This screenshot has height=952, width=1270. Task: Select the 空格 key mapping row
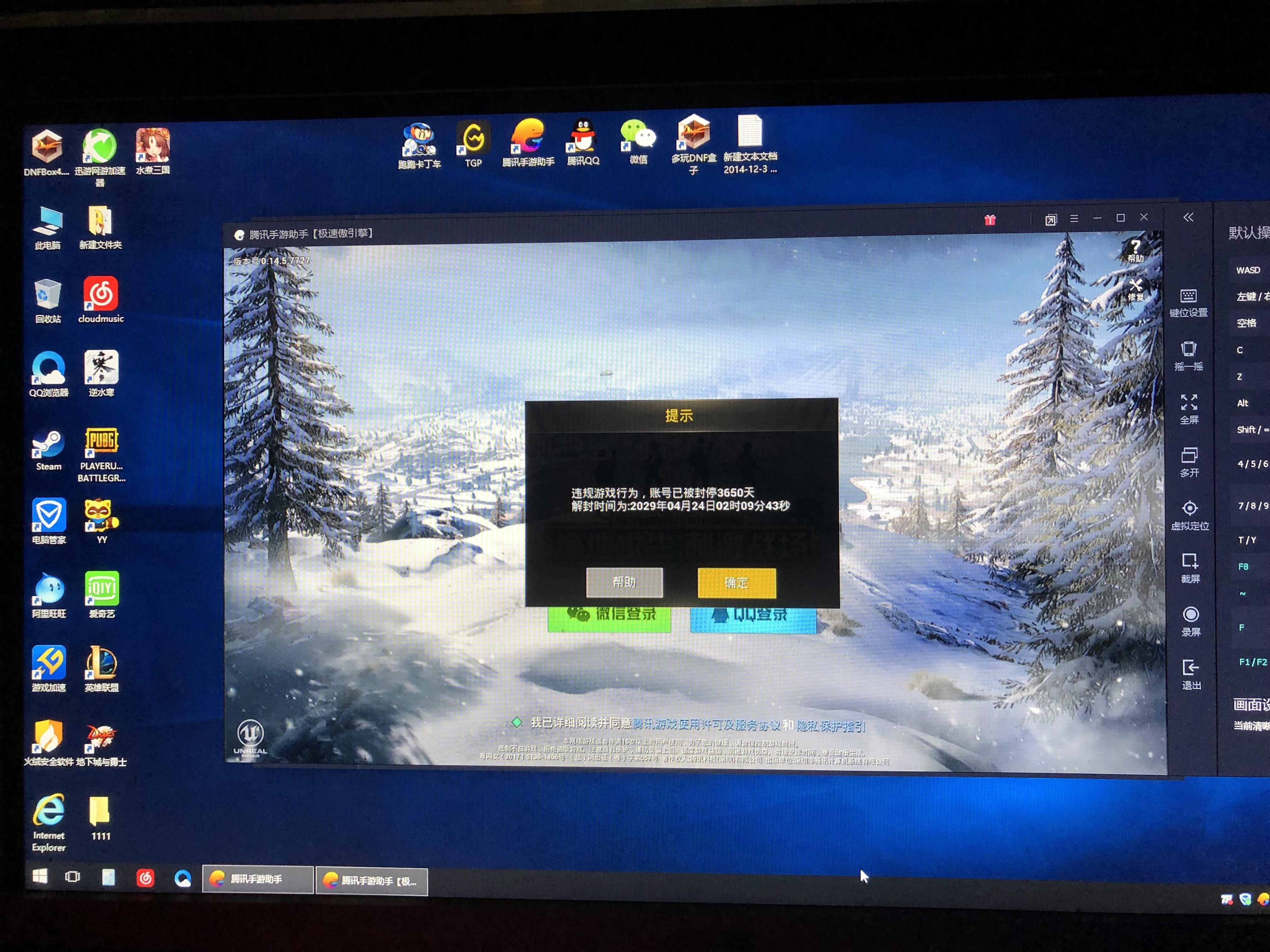[x=1249, y=322]
